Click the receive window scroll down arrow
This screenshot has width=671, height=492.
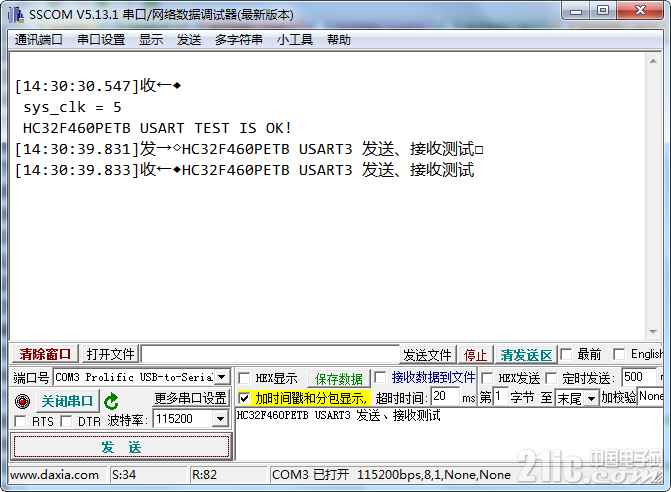(x=653, y=332)
